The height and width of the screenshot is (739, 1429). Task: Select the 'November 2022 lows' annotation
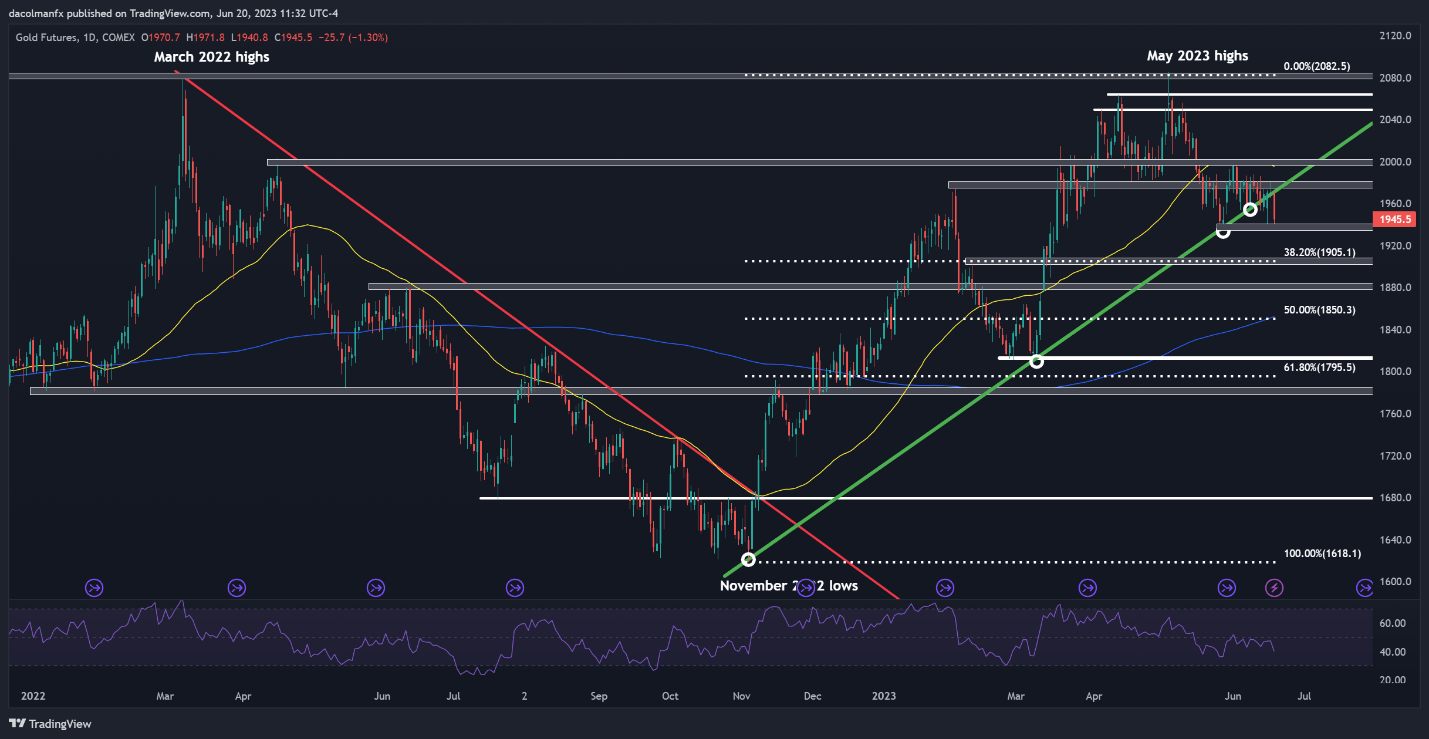(x=789, y=586)
